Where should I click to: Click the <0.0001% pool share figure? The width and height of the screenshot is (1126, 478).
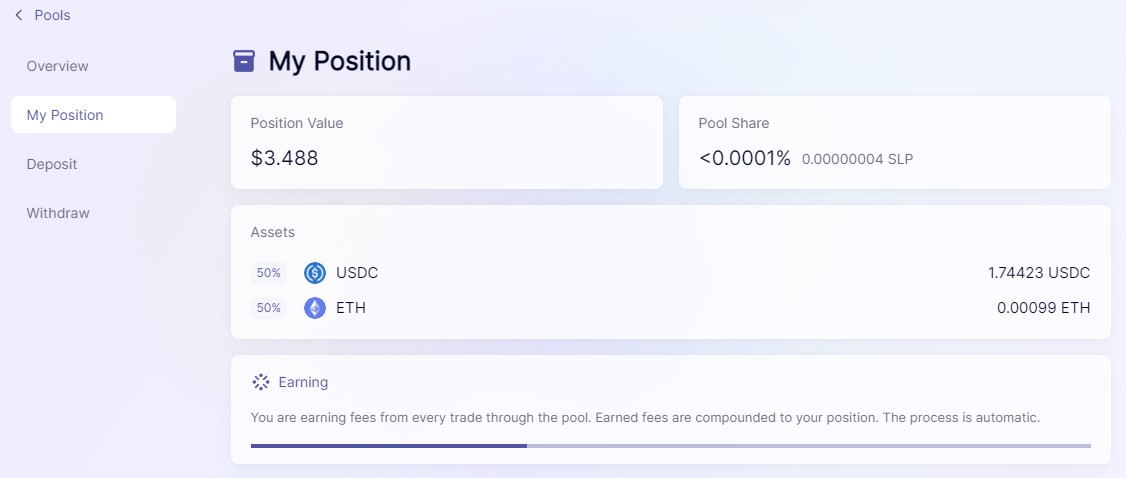[745, 158]
